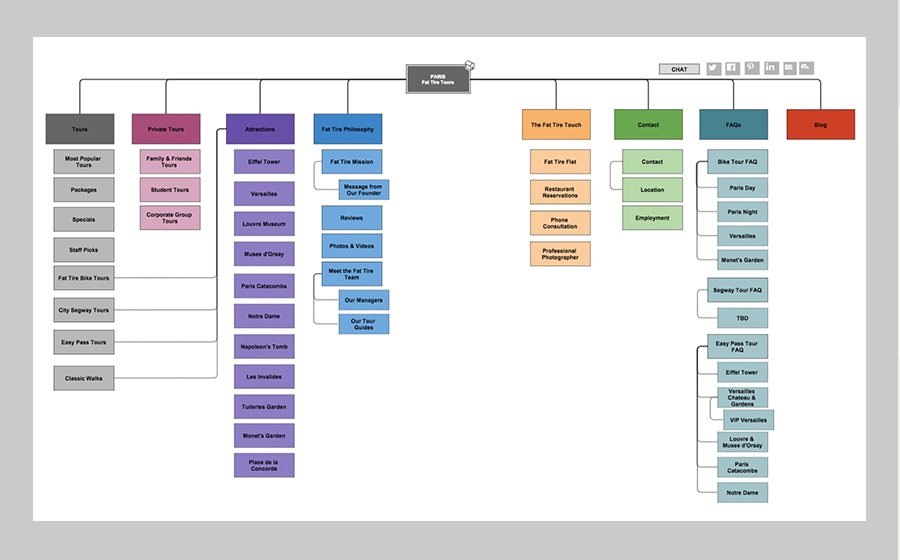Image resolution: width=900 pixels, height=560 pixels.
Task: Click the Phone Consultation box
Action: click(x=560, y=223)
